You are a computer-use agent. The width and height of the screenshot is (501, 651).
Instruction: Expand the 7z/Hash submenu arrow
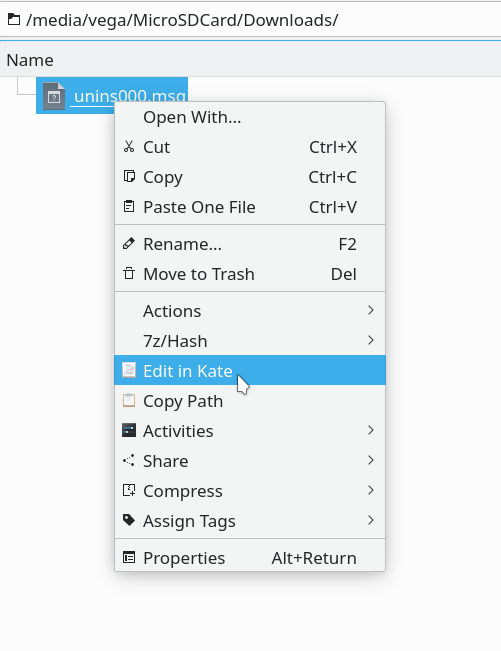point(371,340)
